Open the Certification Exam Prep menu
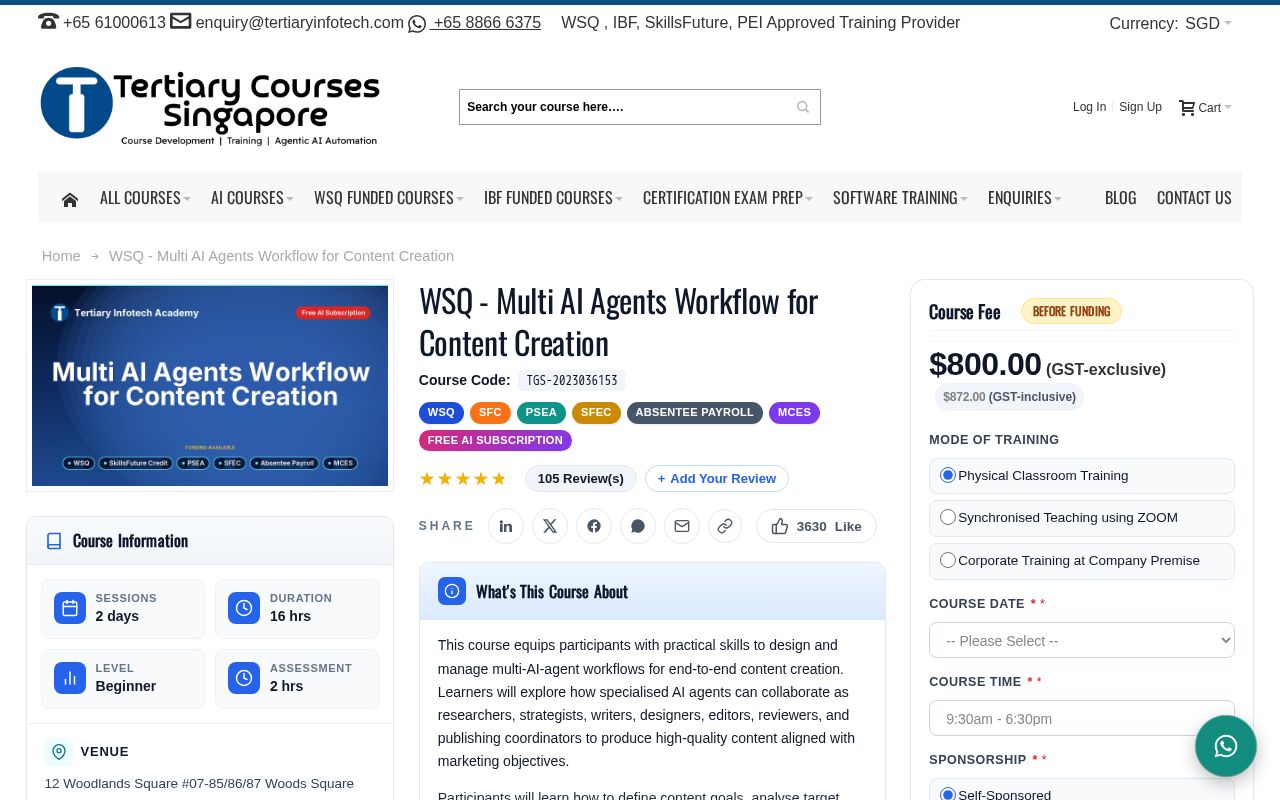 coord(728,198)
